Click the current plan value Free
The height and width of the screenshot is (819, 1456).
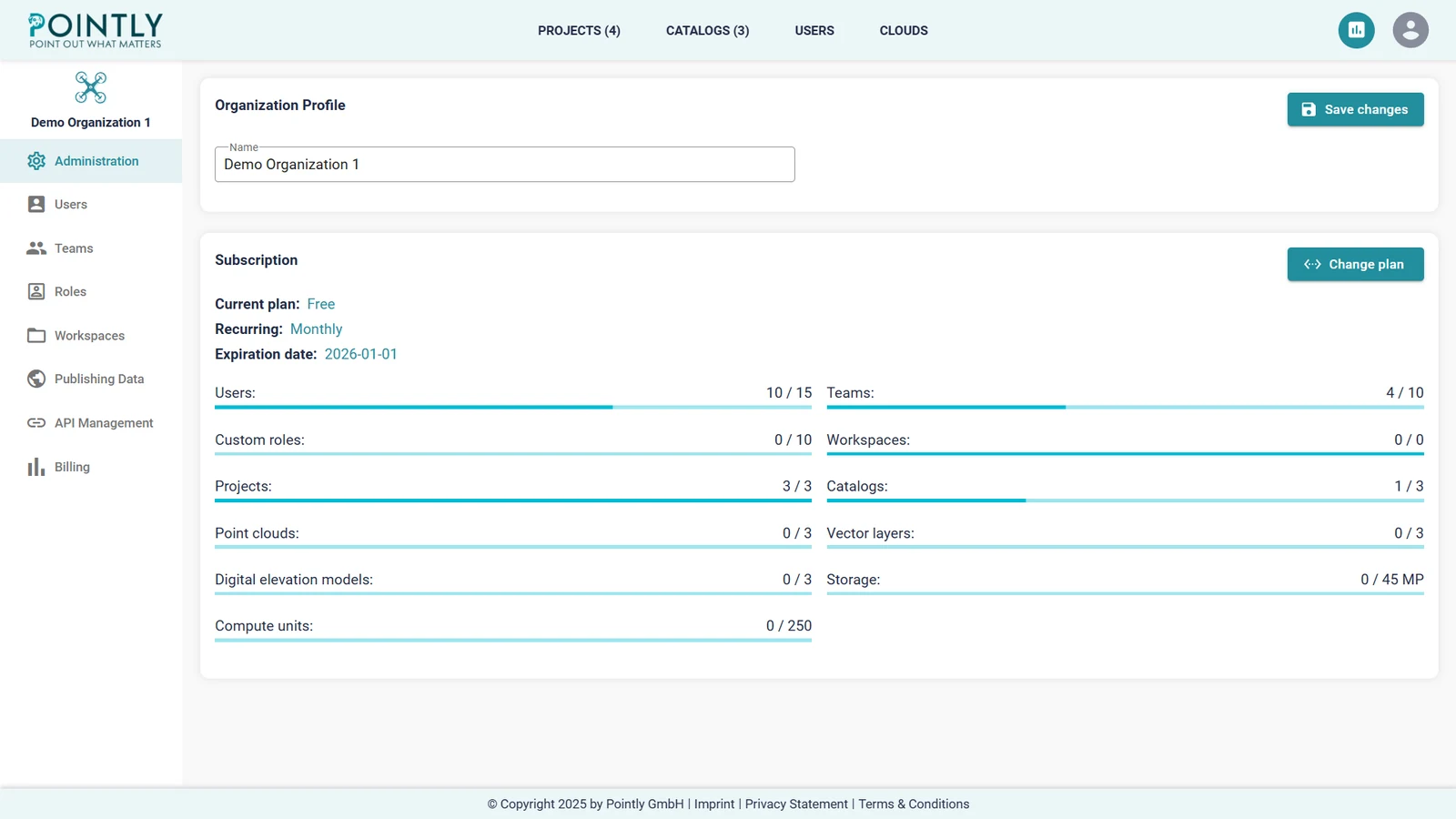321,304
